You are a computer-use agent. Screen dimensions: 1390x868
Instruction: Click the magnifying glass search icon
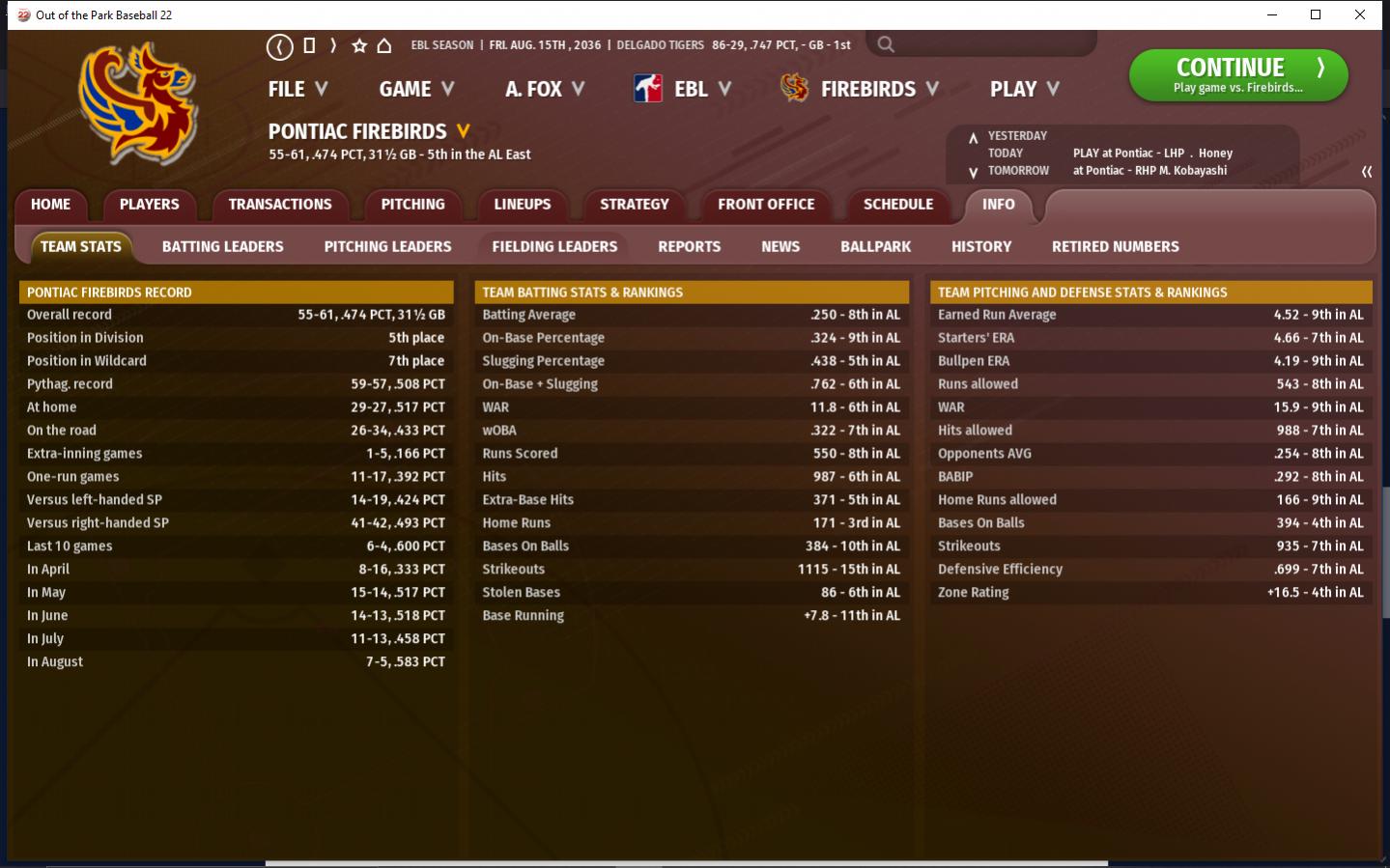tap(886, 44)
